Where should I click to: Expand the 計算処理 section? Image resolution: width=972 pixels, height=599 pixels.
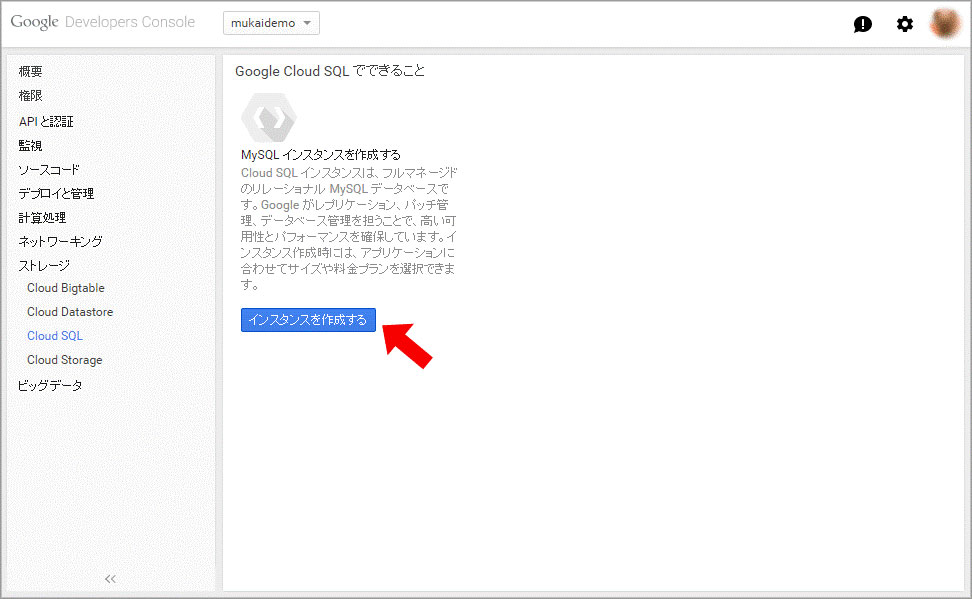[42, 218]
